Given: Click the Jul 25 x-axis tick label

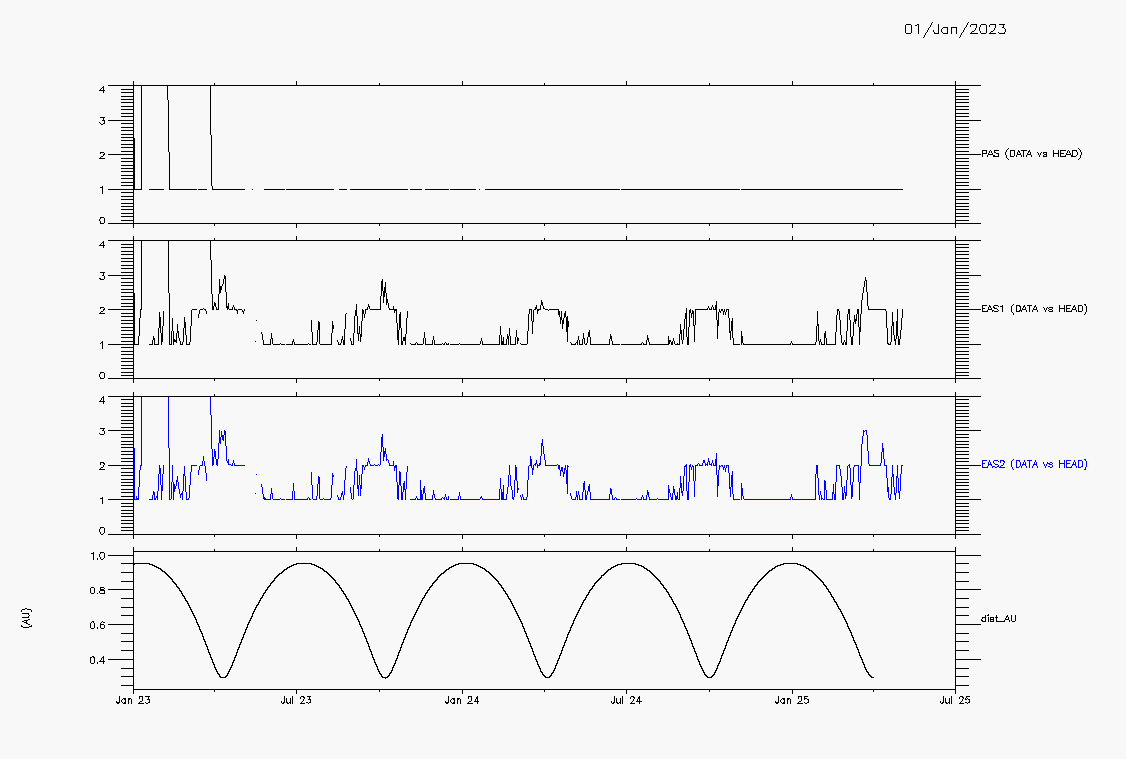Looking at the screenshot, I should (x=955, y=700).
